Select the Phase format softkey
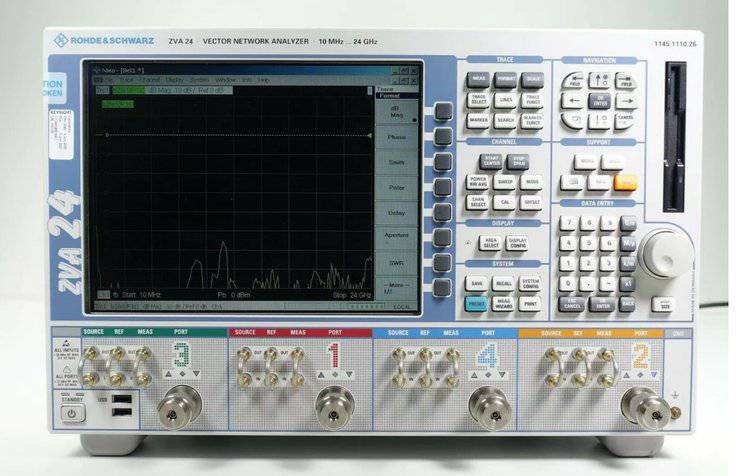The image size is (750, 476). click(396, 137)
